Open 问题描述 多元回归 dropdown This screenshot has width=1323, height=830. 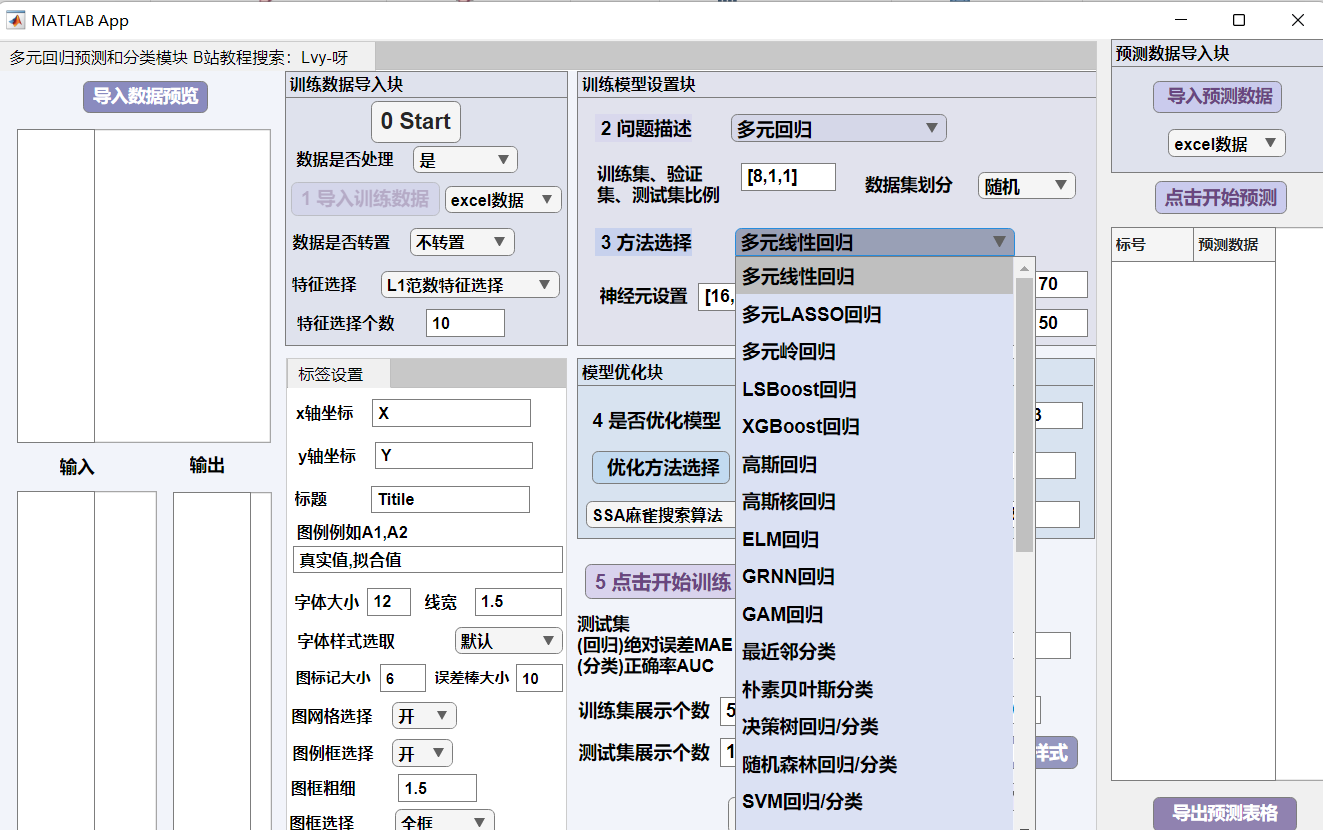(x=838, y=129)
